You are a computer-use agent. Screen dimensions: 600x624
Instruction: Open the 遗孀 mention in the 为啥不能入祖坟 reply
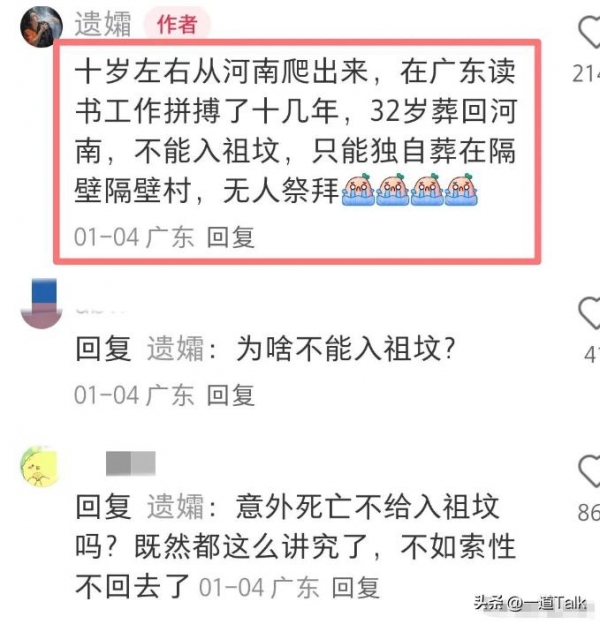tap(176, 348)
